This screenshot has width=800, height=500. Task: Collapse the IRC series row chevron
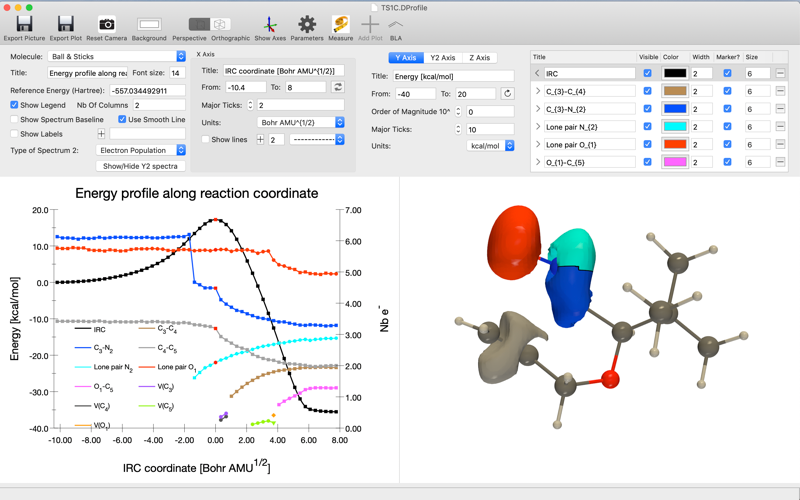tap(537, 73)
